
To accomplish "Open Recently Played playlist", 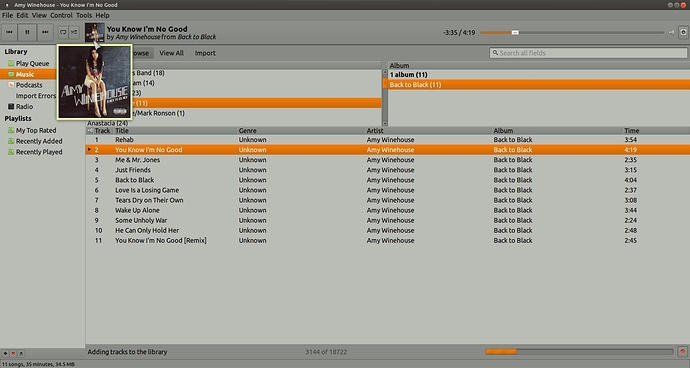I will [x=39, y=152].
